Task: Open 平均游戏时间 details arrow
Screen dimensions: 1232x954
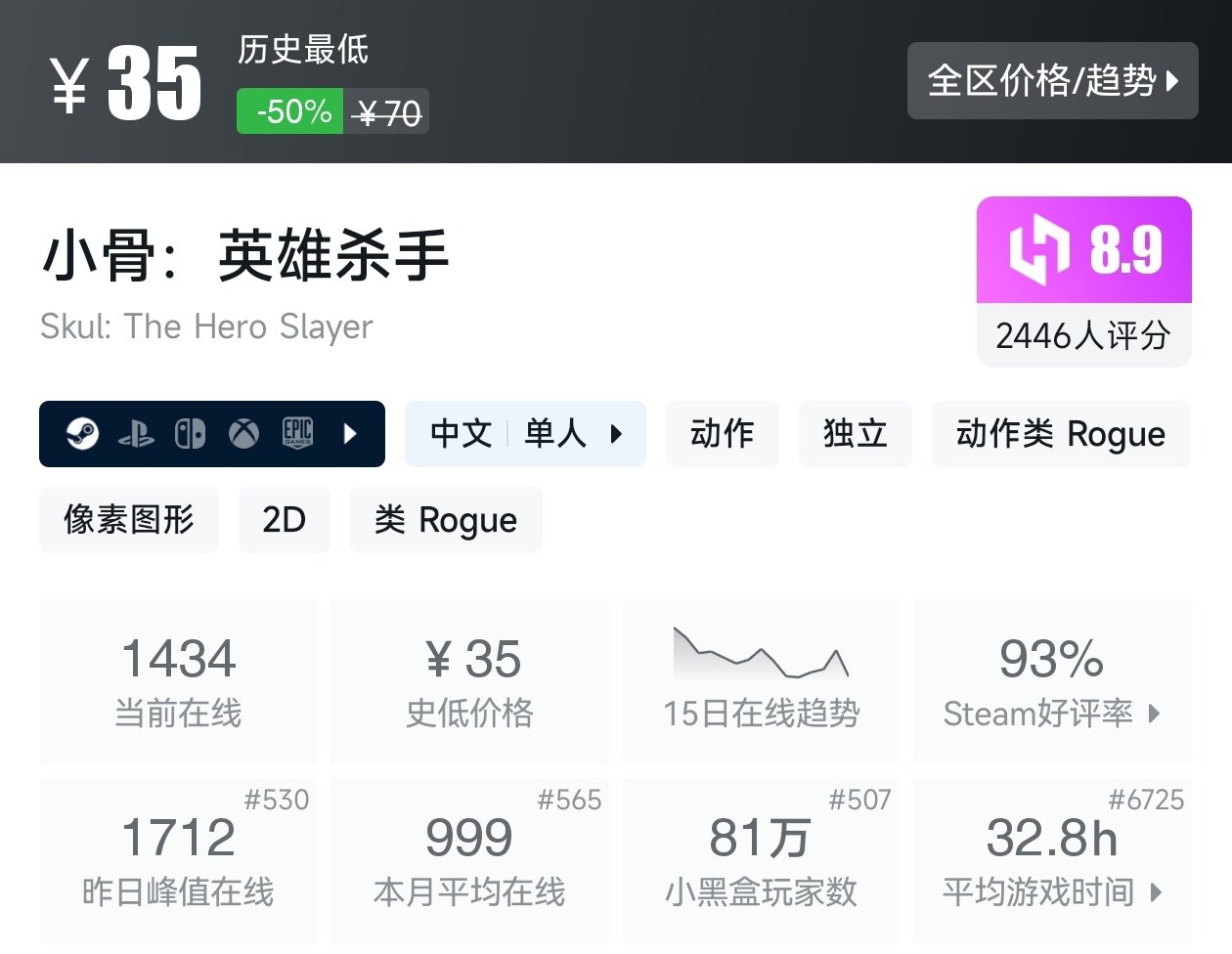Action: 1157,892
